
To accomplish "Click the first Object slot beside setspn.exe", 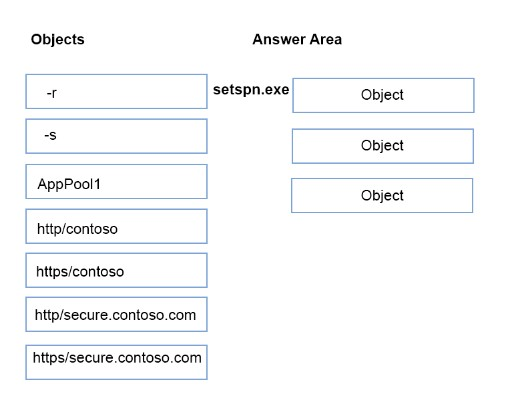I will (383, 95).
